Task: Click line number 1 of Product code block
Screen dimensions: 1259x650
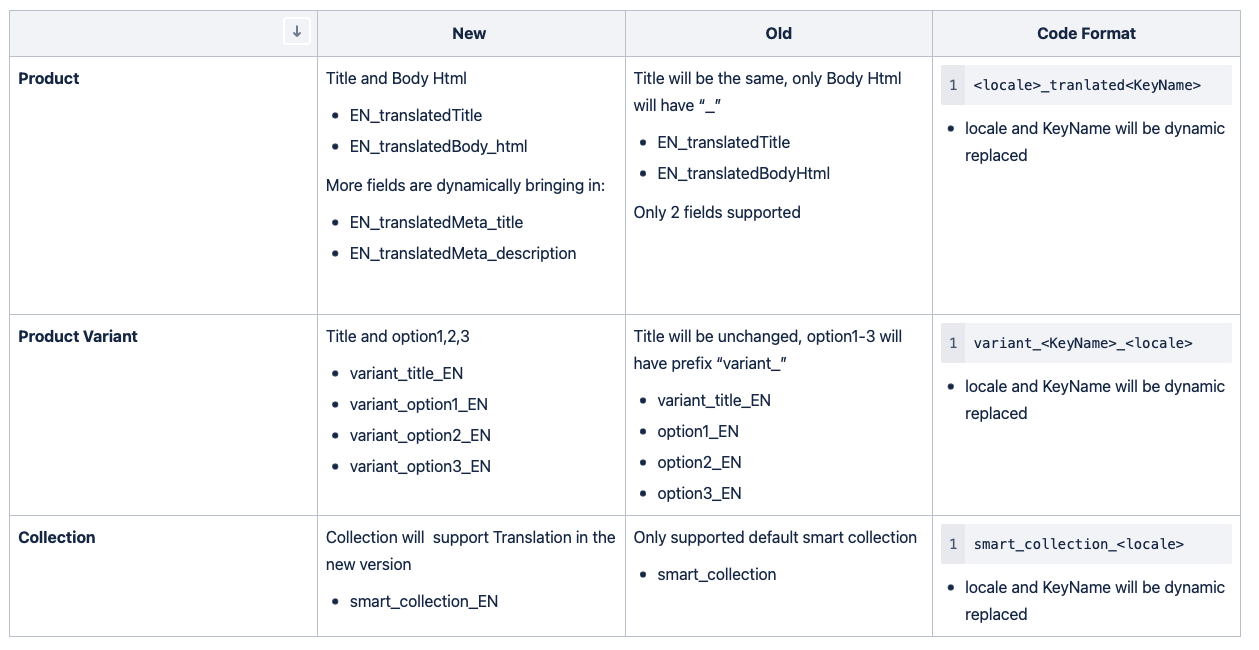Action: (x=953, y=85)
